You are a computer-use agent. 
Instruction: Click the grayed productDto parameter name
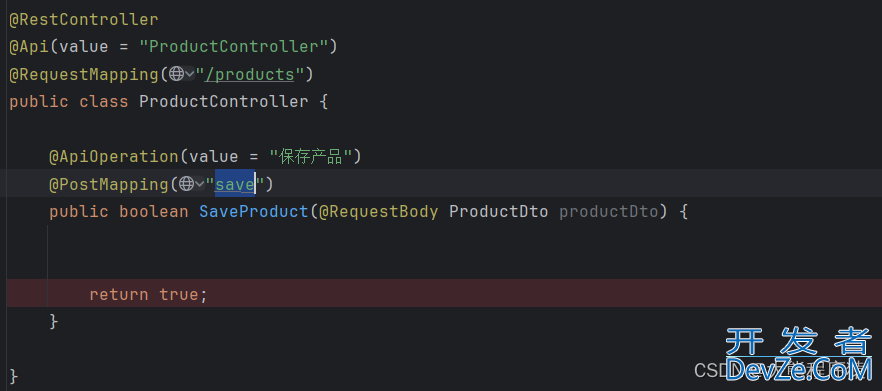tap(608, 212)
